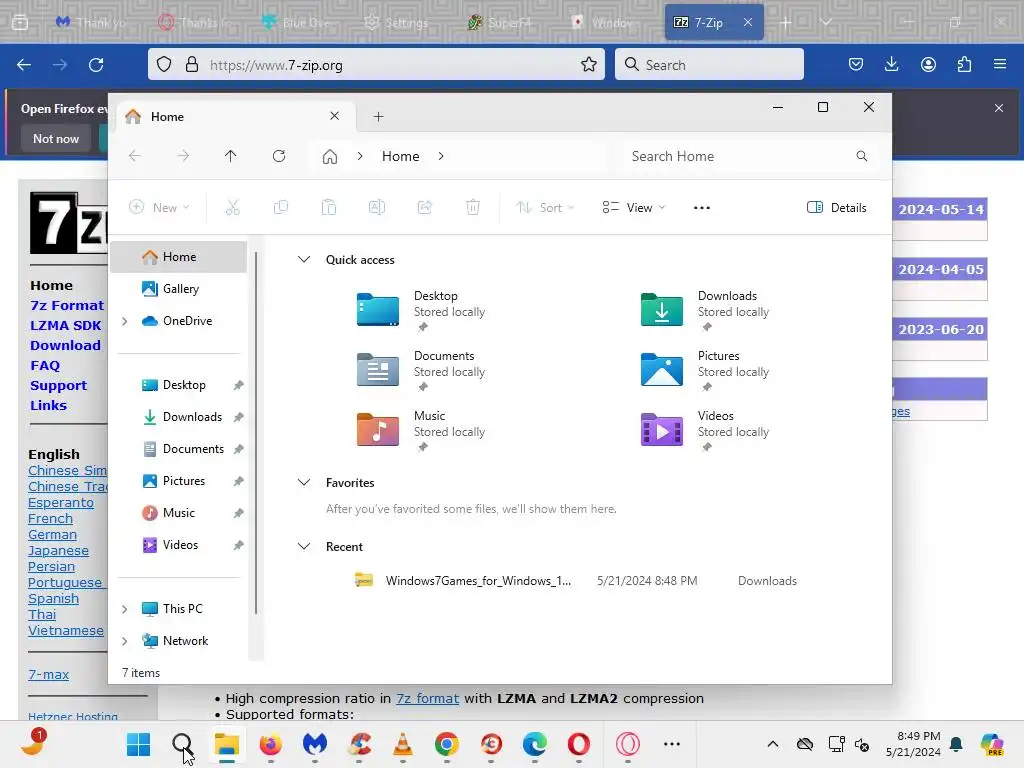Open the View dropdown in Explorer

(x=633, y=208)
